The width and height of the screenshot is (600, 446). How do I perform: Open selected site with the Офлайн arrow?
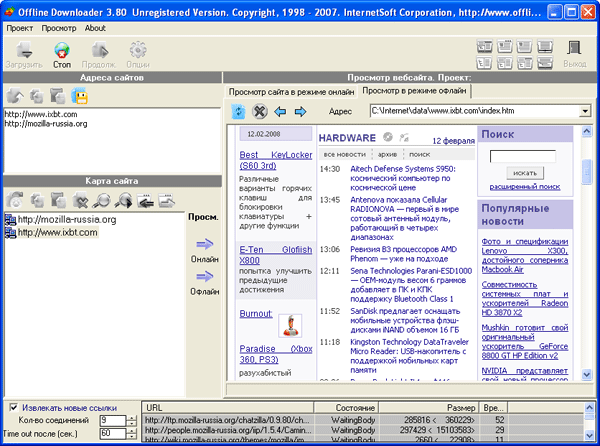205,276
